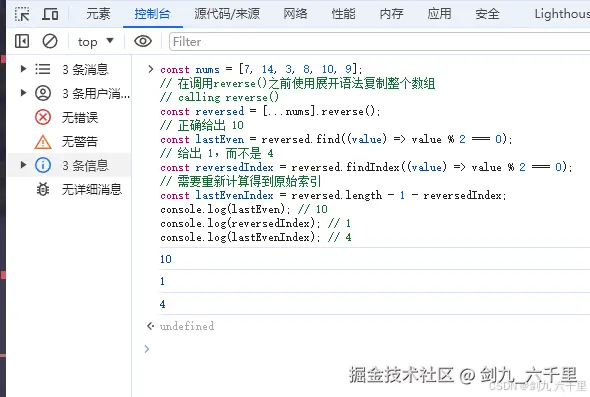Click the console.log(reversedIndex) line
This screenshot has width=590, height=397.
(255, 223)
